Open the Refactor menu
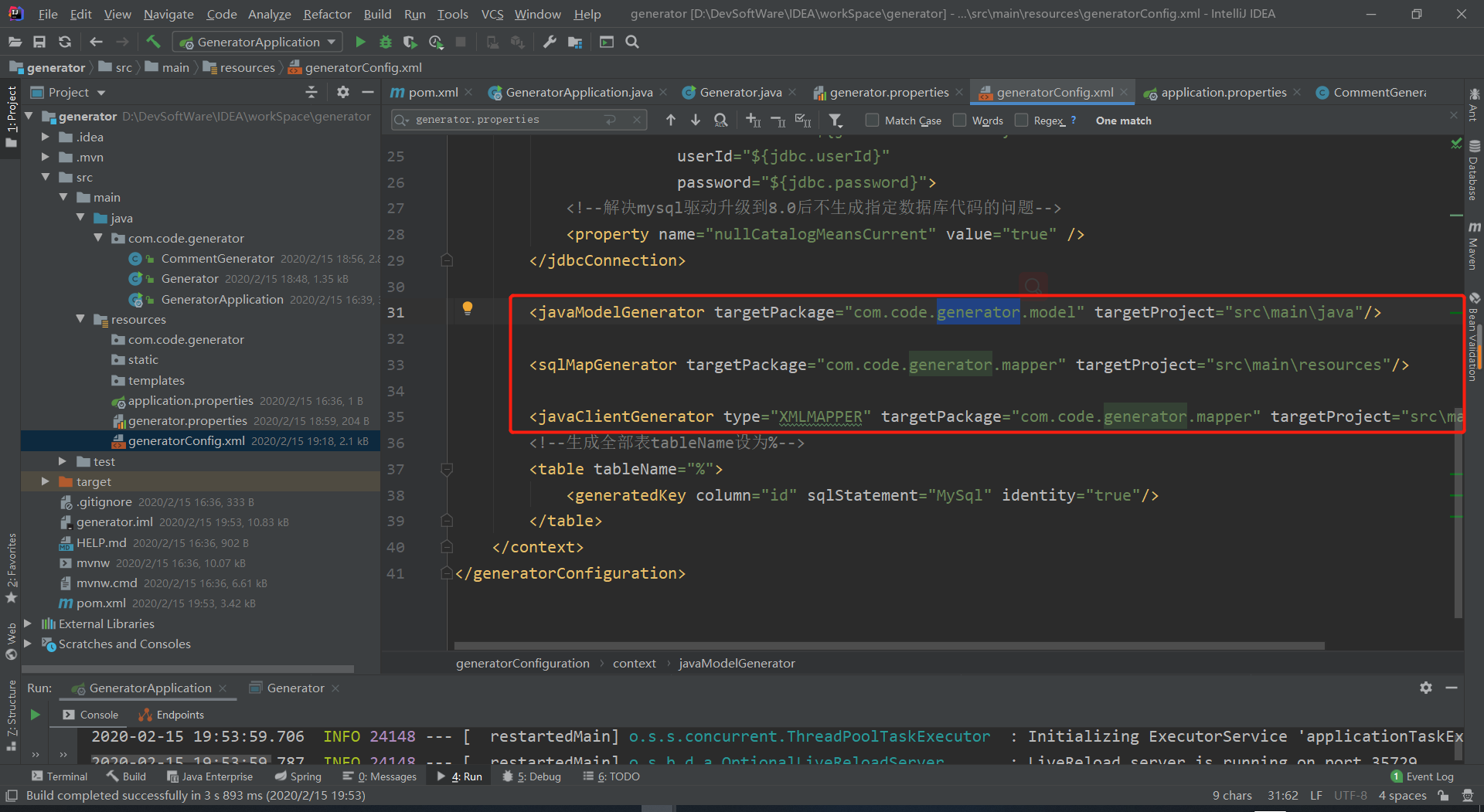Viewport: 1484px width, 812px height. [x=327, y=14]
